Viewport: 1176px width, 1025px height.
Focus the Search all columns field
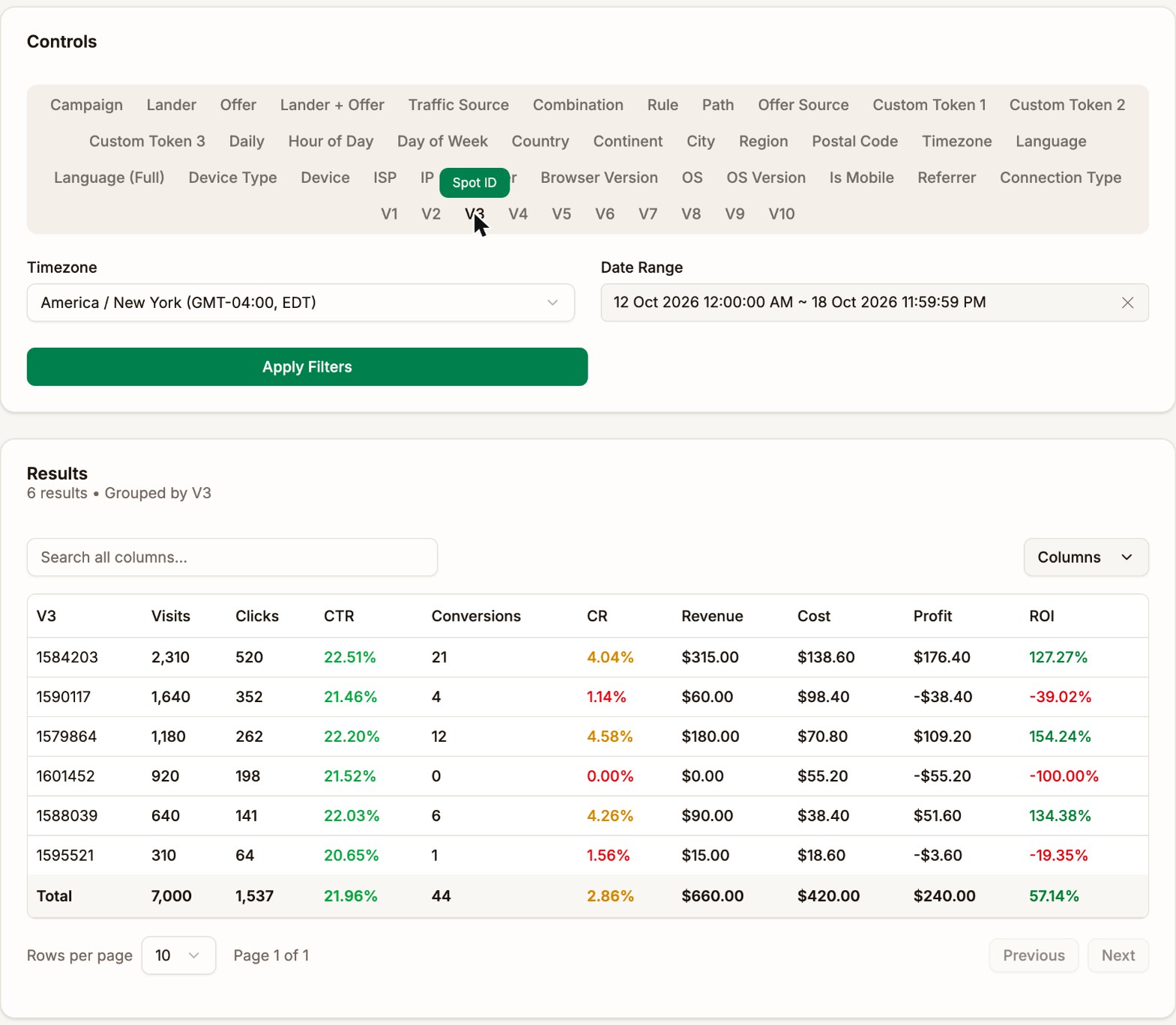coord(232,557)
